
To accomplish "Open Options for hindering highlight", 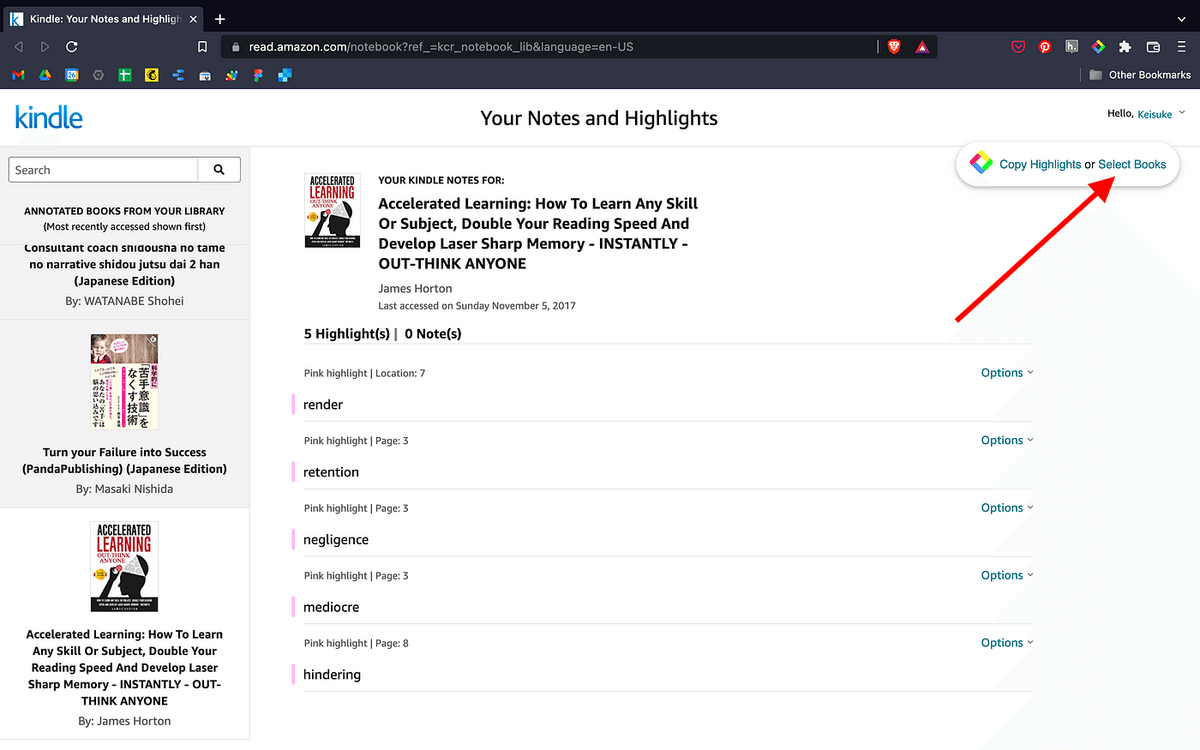I will coord(1007,643).
